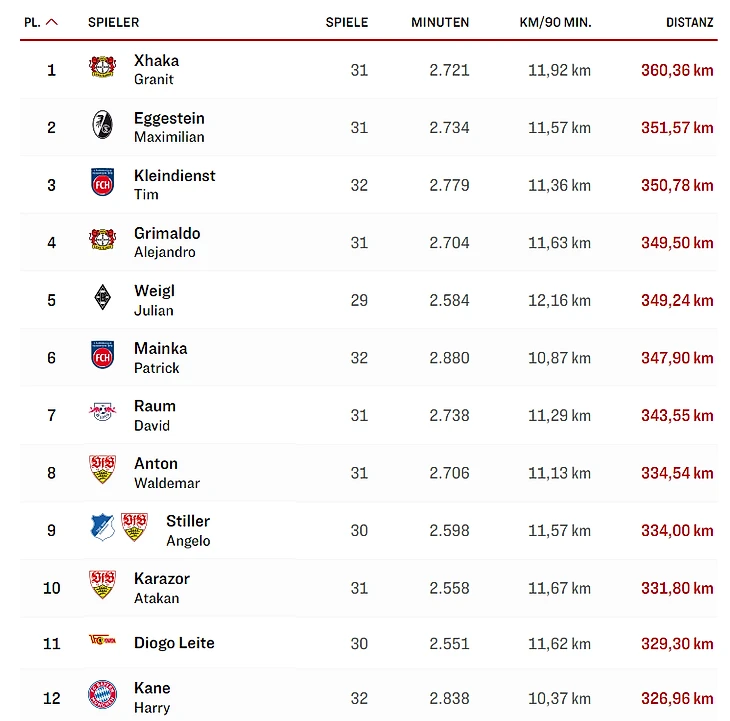Toggle sort order arrow next to PL.
730x721 pixels.
(x=52, y=22)
